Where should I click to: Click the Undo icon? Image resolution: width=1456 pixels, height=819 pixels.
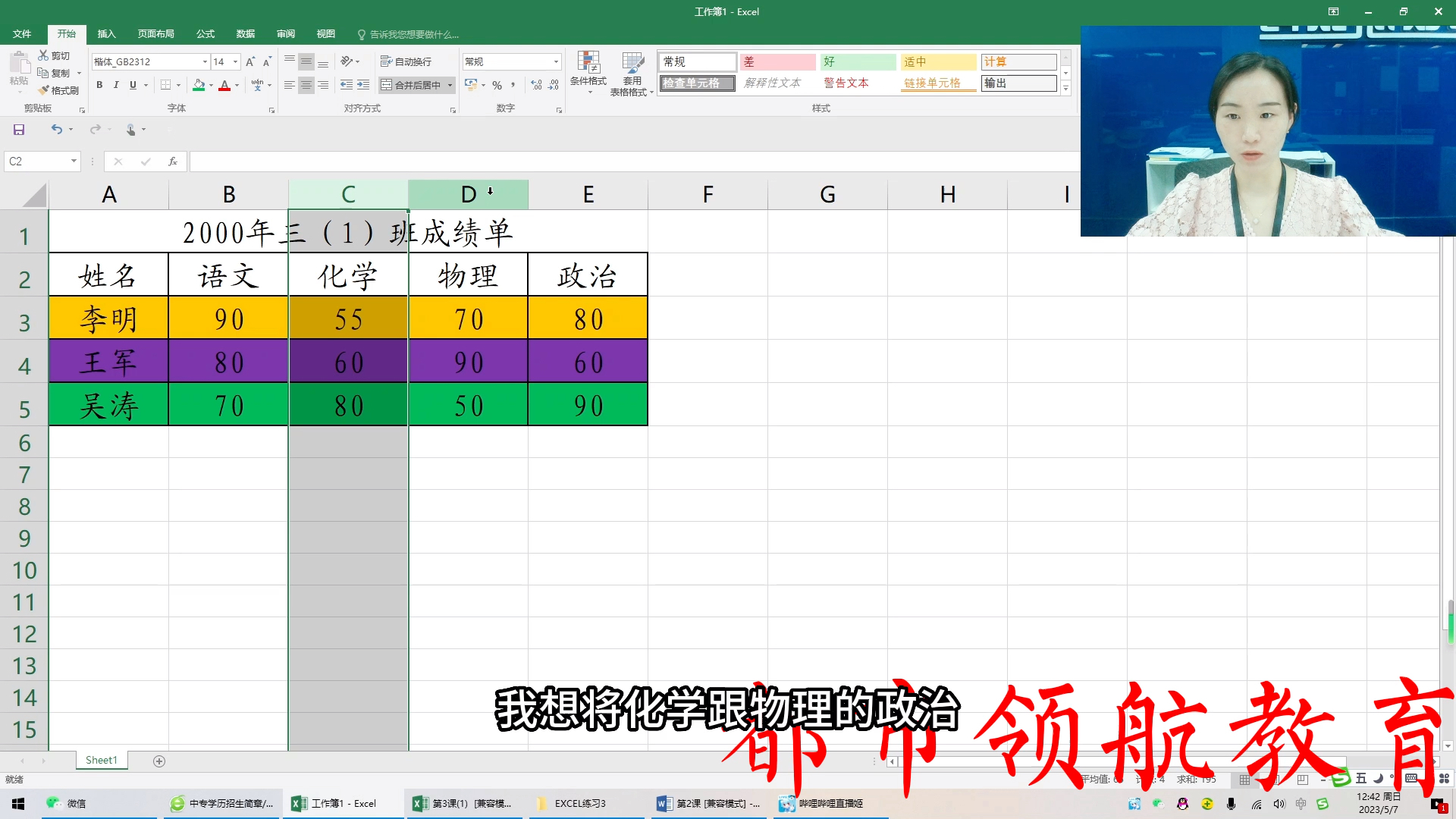coord(58,129)
